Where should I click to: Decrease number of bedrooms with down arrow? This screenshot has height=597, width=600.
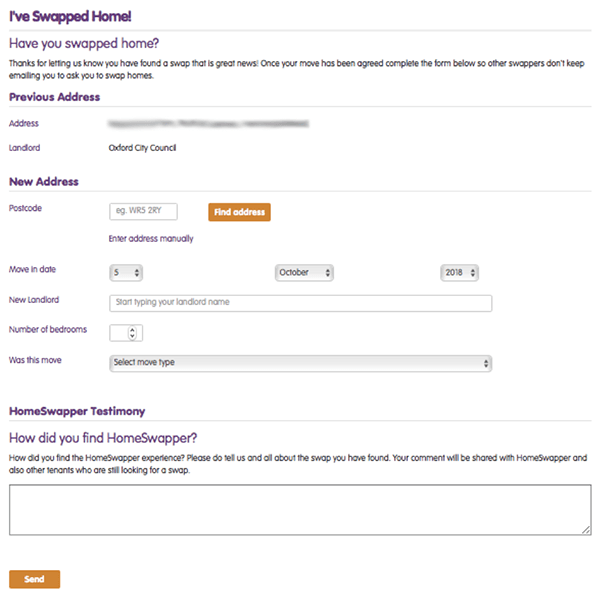(132, 336)
